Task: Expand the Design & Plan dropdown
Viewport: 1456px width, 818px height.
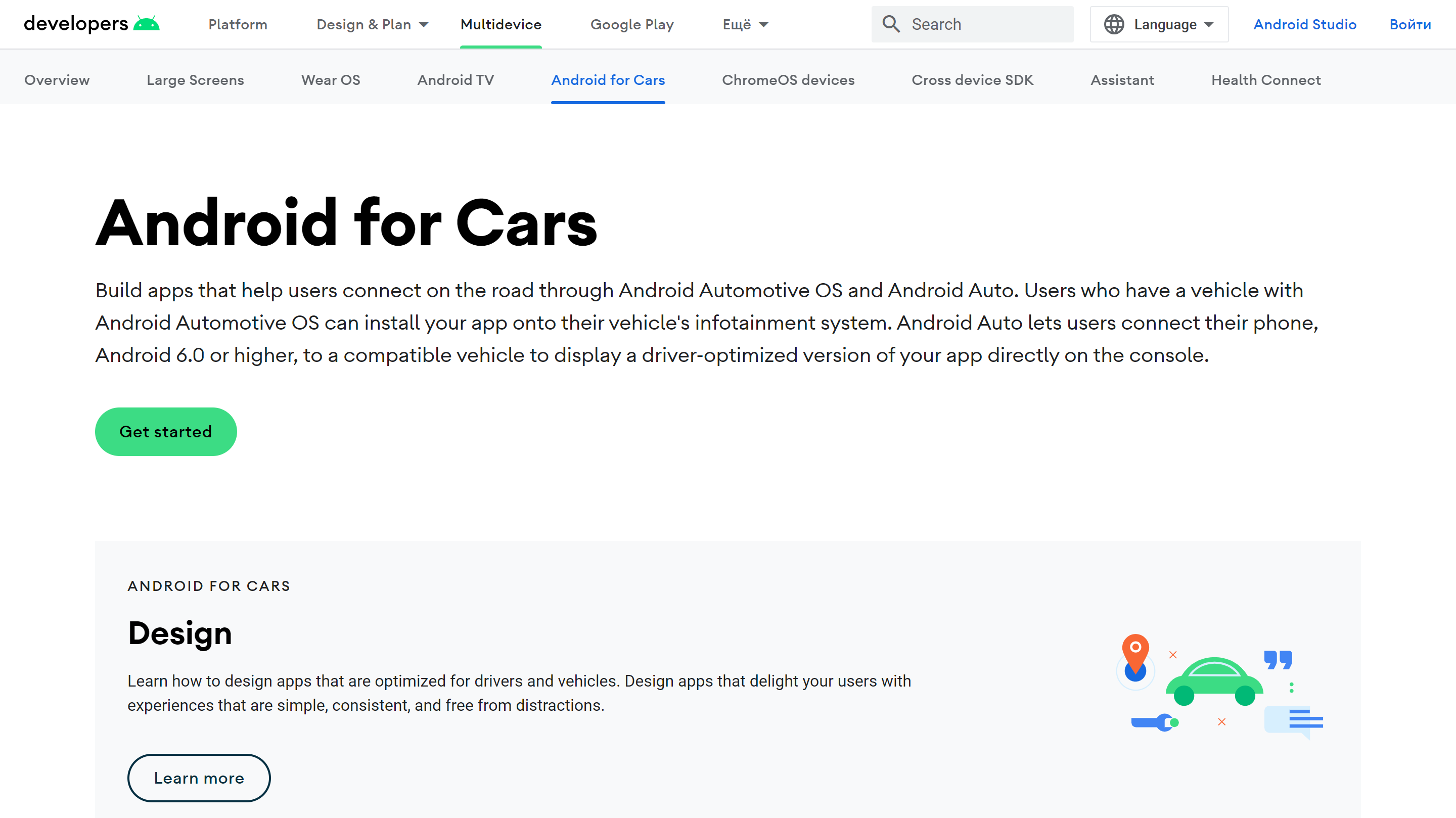Action: (x=372, y=24)
